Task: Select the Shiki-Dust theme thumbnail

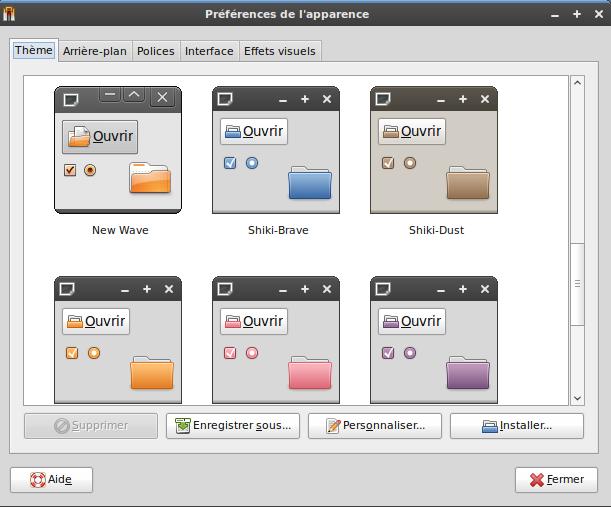Action: click(x=434, y=150)
